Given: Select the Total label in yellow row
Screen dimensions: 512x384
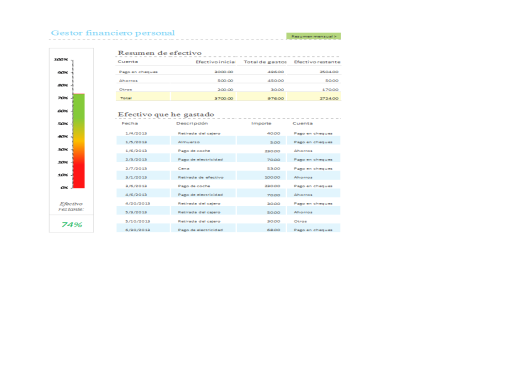Looking at the screenshot, I should coord(126,98).
